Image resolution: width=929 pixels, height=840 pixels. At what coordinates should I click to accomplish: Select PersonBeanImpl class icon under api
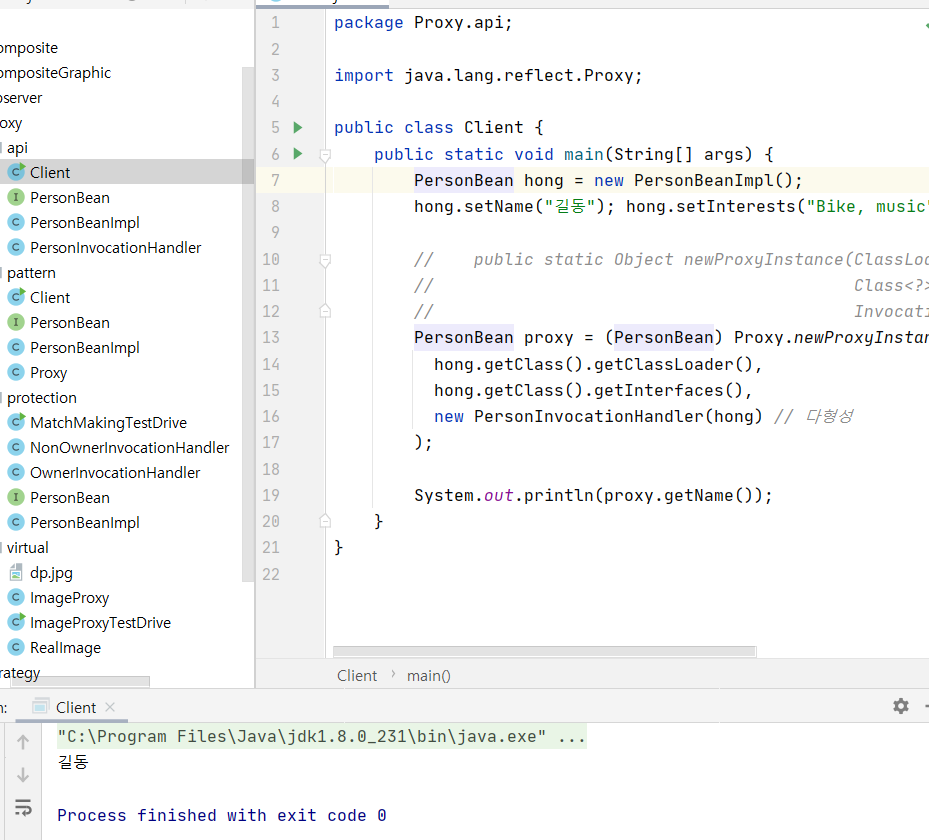[x=16, y=222]
